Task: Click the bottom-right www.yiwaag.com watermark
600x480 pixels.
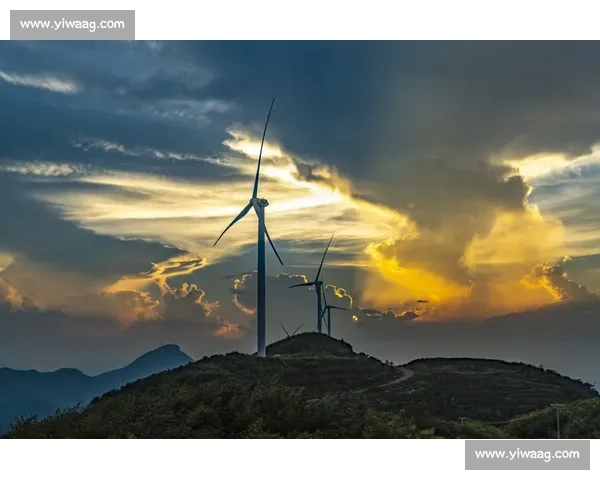Action: coord(527,455)
